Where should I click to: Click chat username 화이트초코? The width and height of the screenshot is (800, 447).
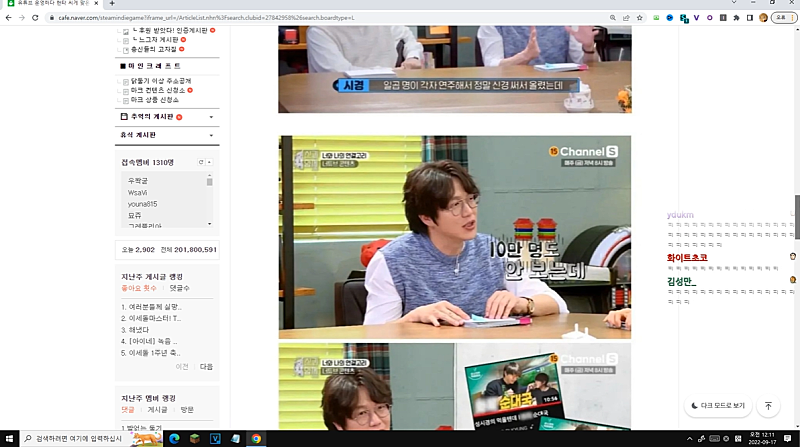pos(687,258)
